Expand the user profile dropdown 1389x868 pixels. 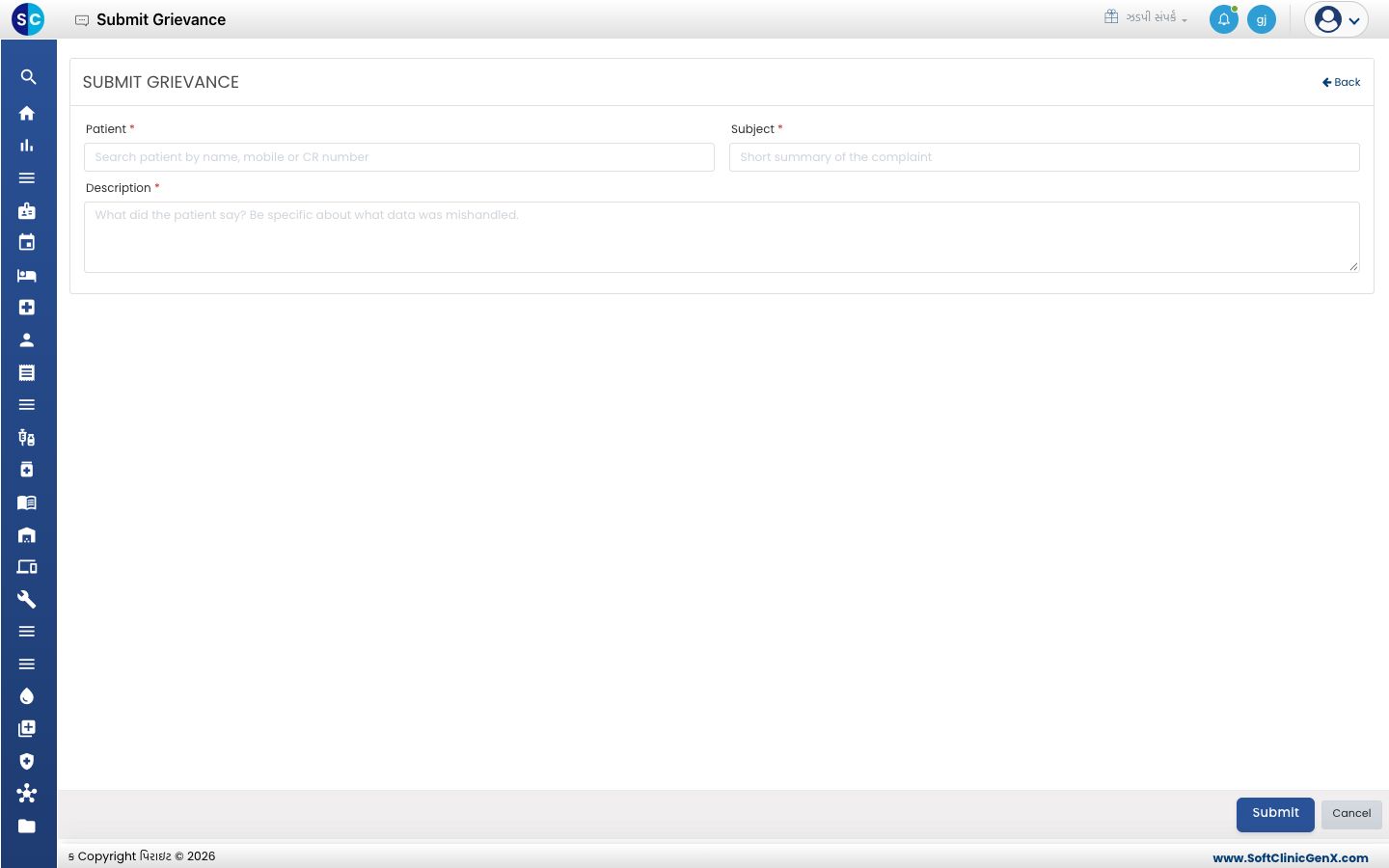click(1337, 19)
